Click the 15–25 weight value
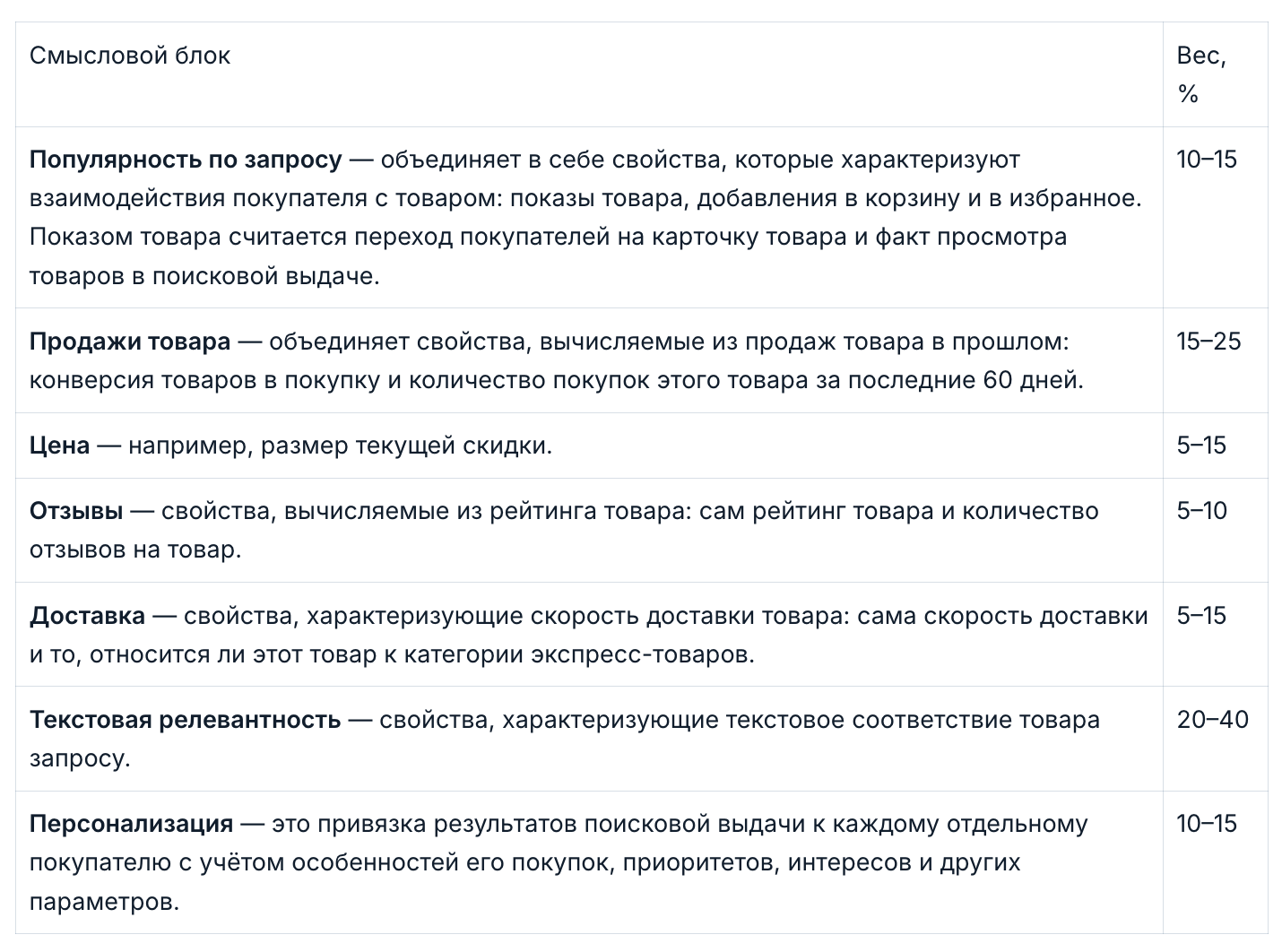The image size is (1282, 952). (x=1208, y=342)
